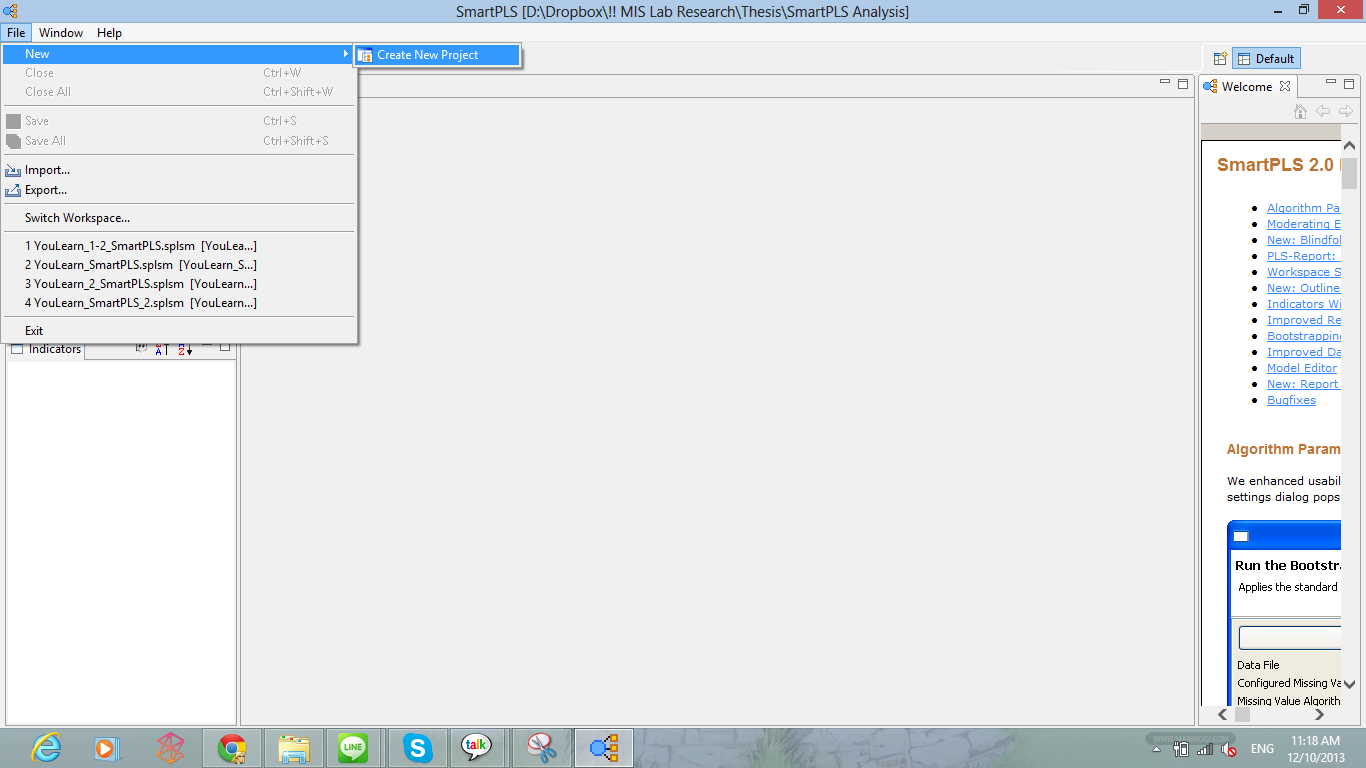Maximize the central editor area
The height and width of the screenshot is (768, 1366).
tap(1183, 83)
